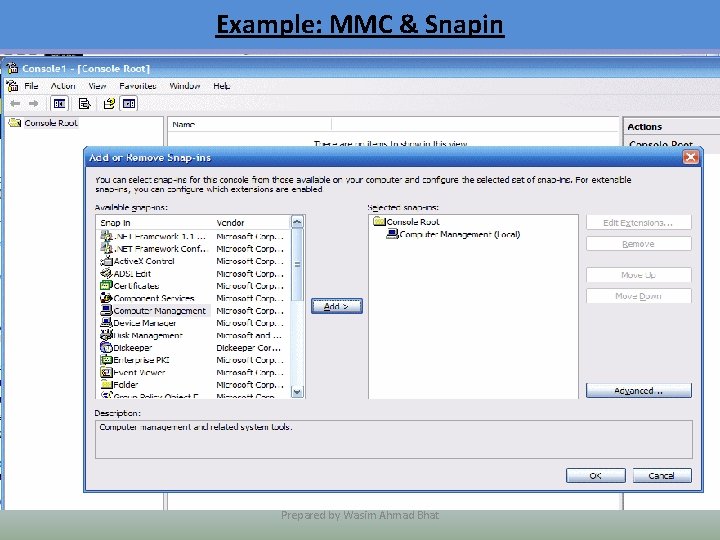Click the 'Diskeeper Cor...' vendor cell
Screen dimensions: 720x540
pos(248,348)
